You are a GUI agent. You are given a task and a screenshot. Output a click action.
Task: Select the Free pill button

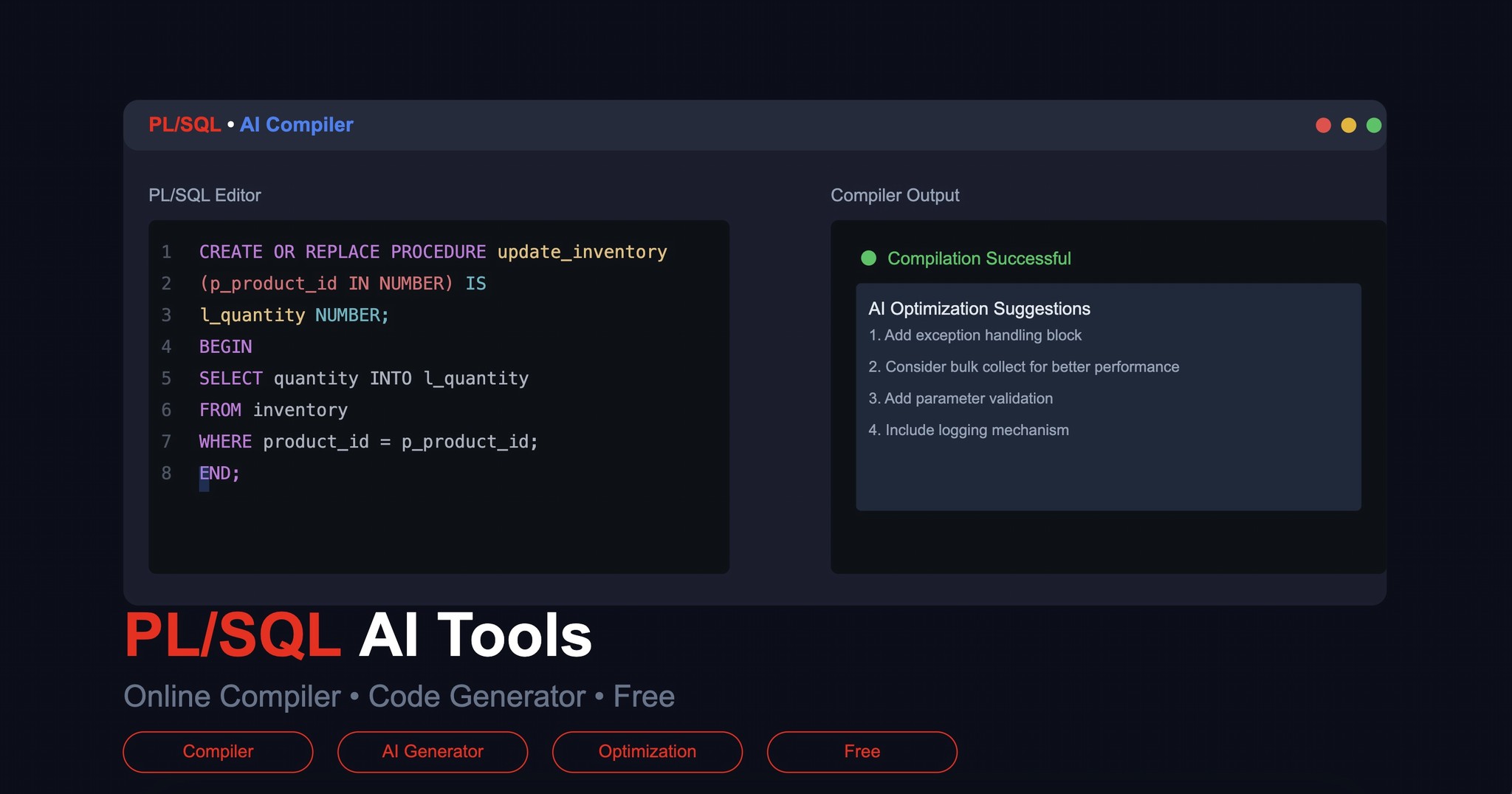point(862,751)
